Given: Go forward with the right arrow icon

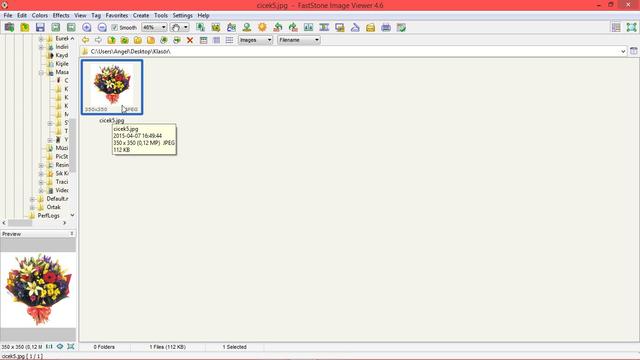Looking at the screenshot, I should pyautogui.click(x=98, y=40).
